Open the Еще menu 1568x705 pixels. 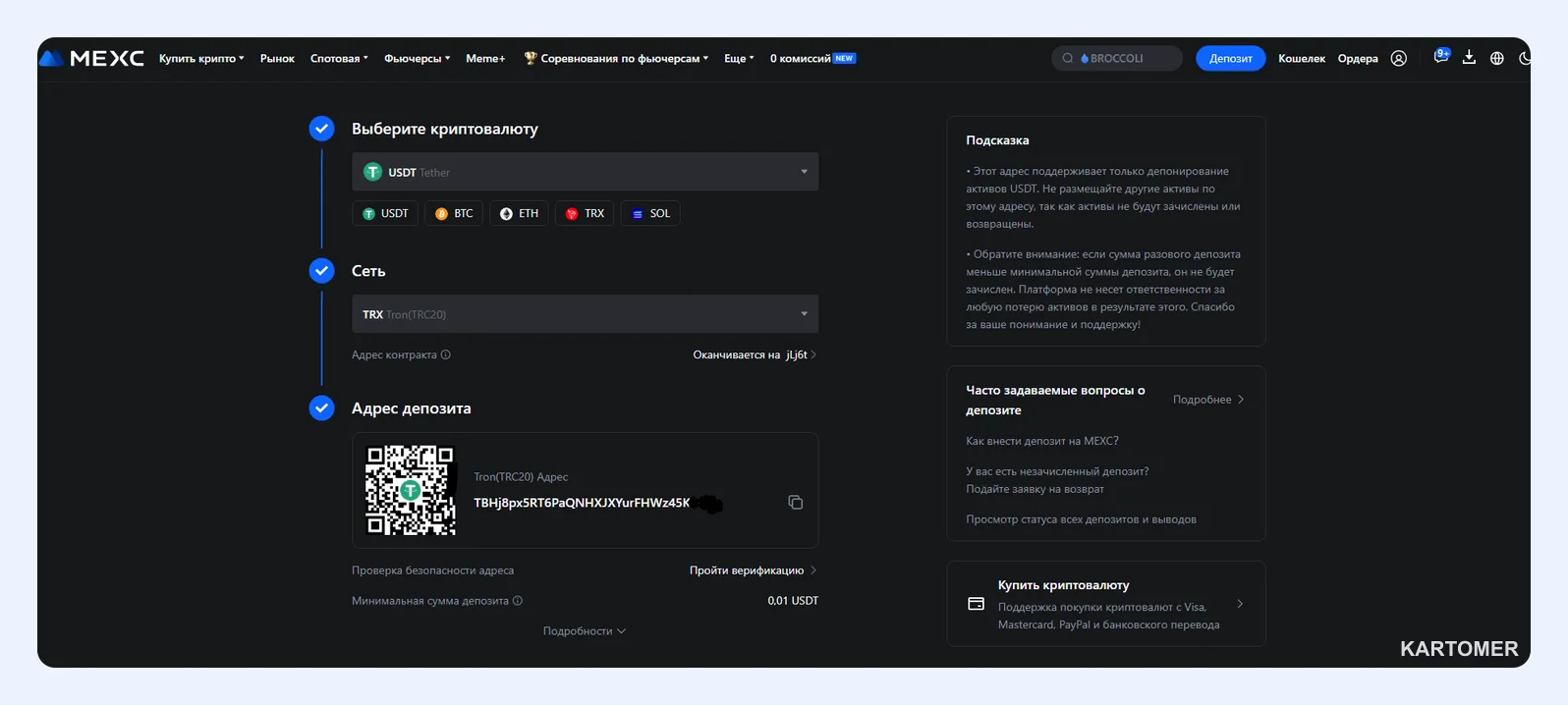tap(739, 59)
